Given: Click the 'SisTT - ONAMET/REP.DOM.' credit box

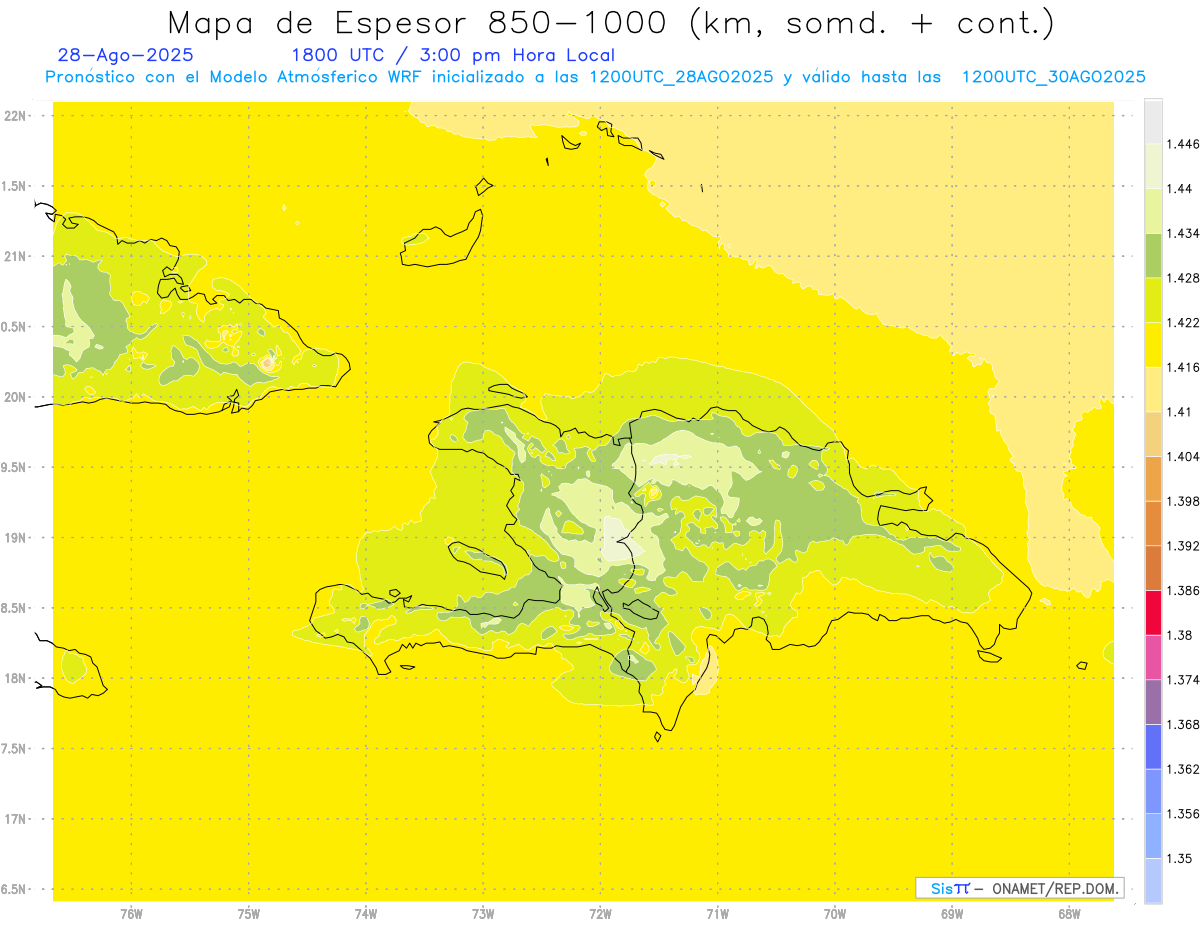Looking at the screenshot, I should click(1020, 888).
